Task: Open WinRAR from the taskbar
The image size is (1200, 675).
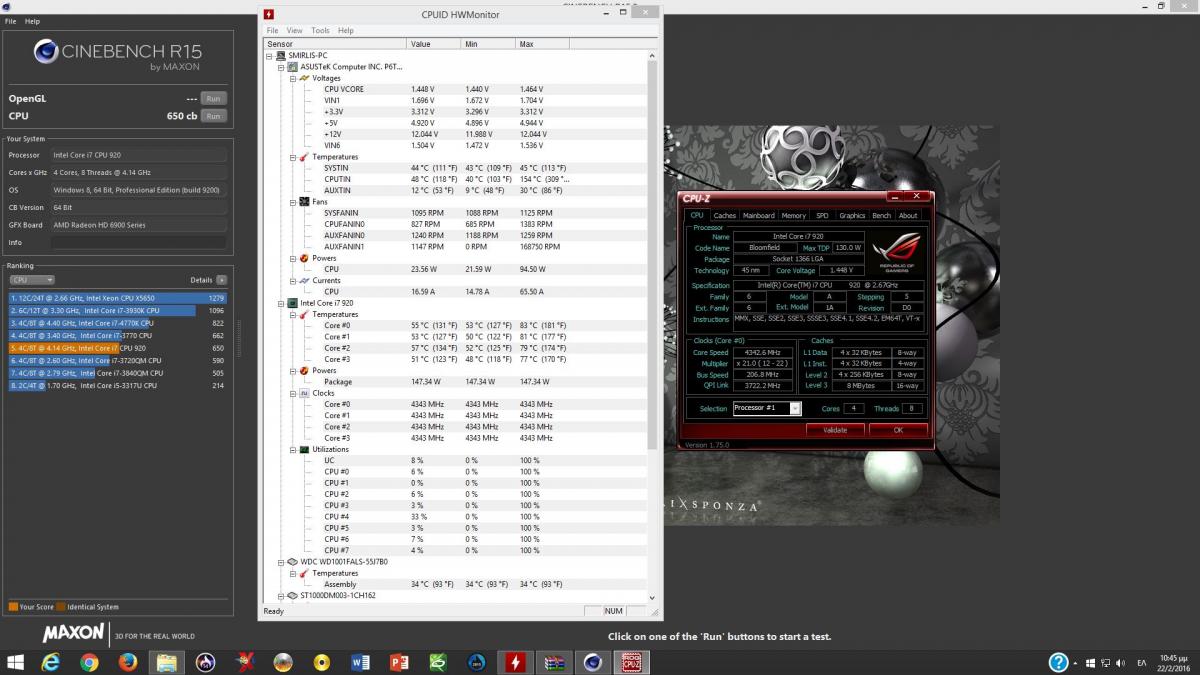Action: [x=554, y=662]
